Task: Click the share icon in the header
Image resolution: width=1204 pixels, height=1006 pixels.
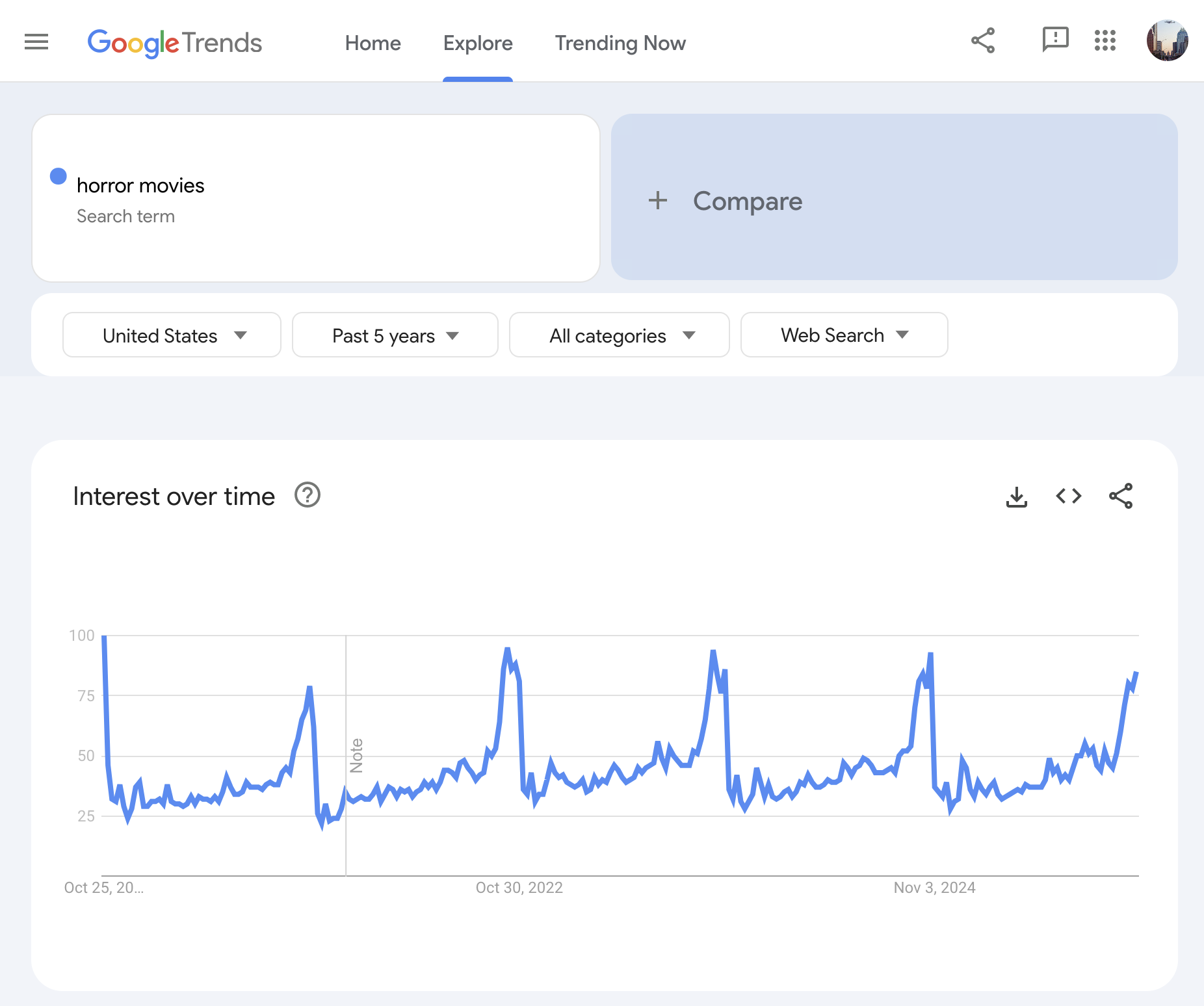Action: [x=983, y=40]
